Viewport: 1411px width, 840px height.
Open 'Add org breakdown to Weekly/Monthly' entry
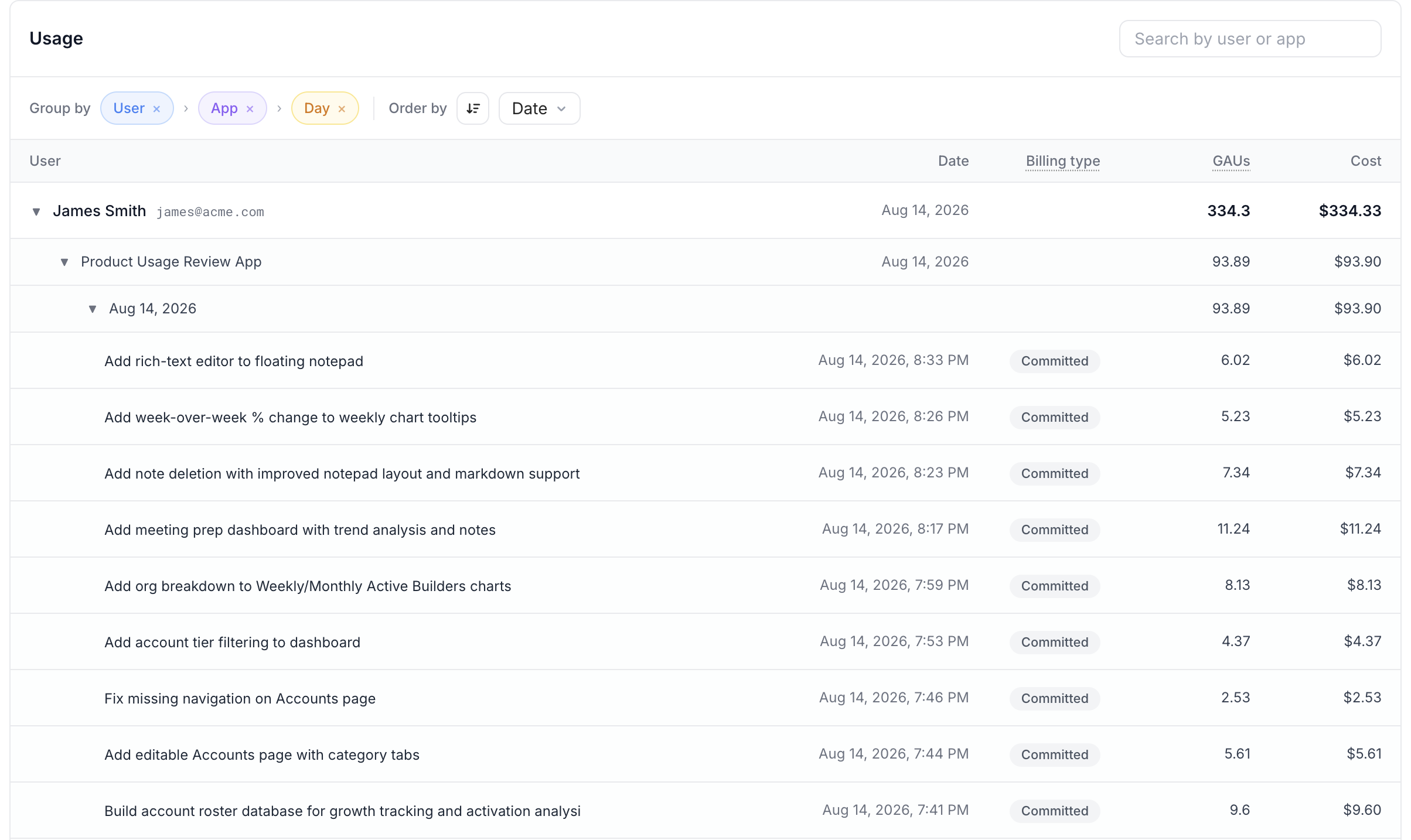point(308,586)
